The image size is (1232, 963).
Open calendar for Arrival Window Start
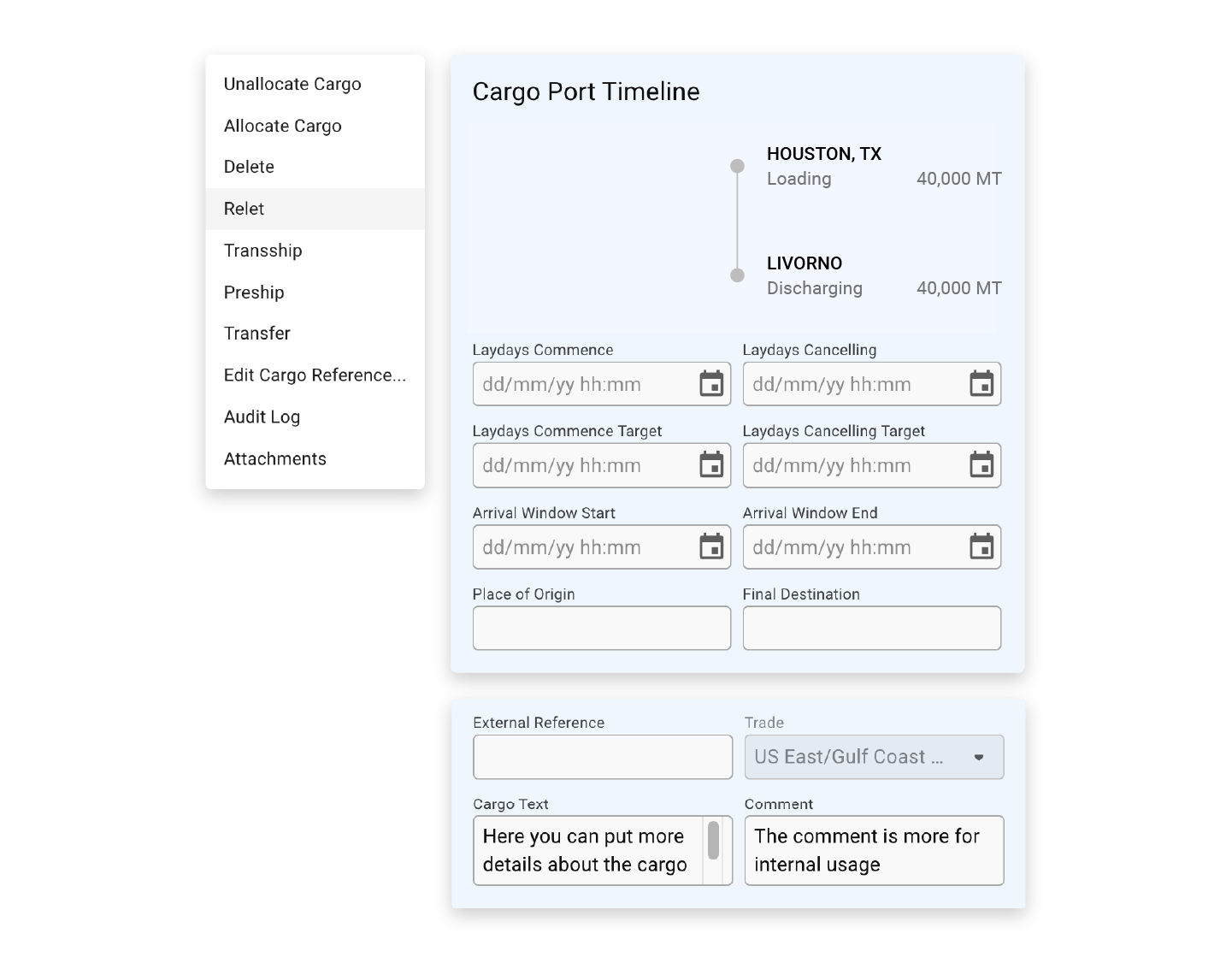pos(711,546)
